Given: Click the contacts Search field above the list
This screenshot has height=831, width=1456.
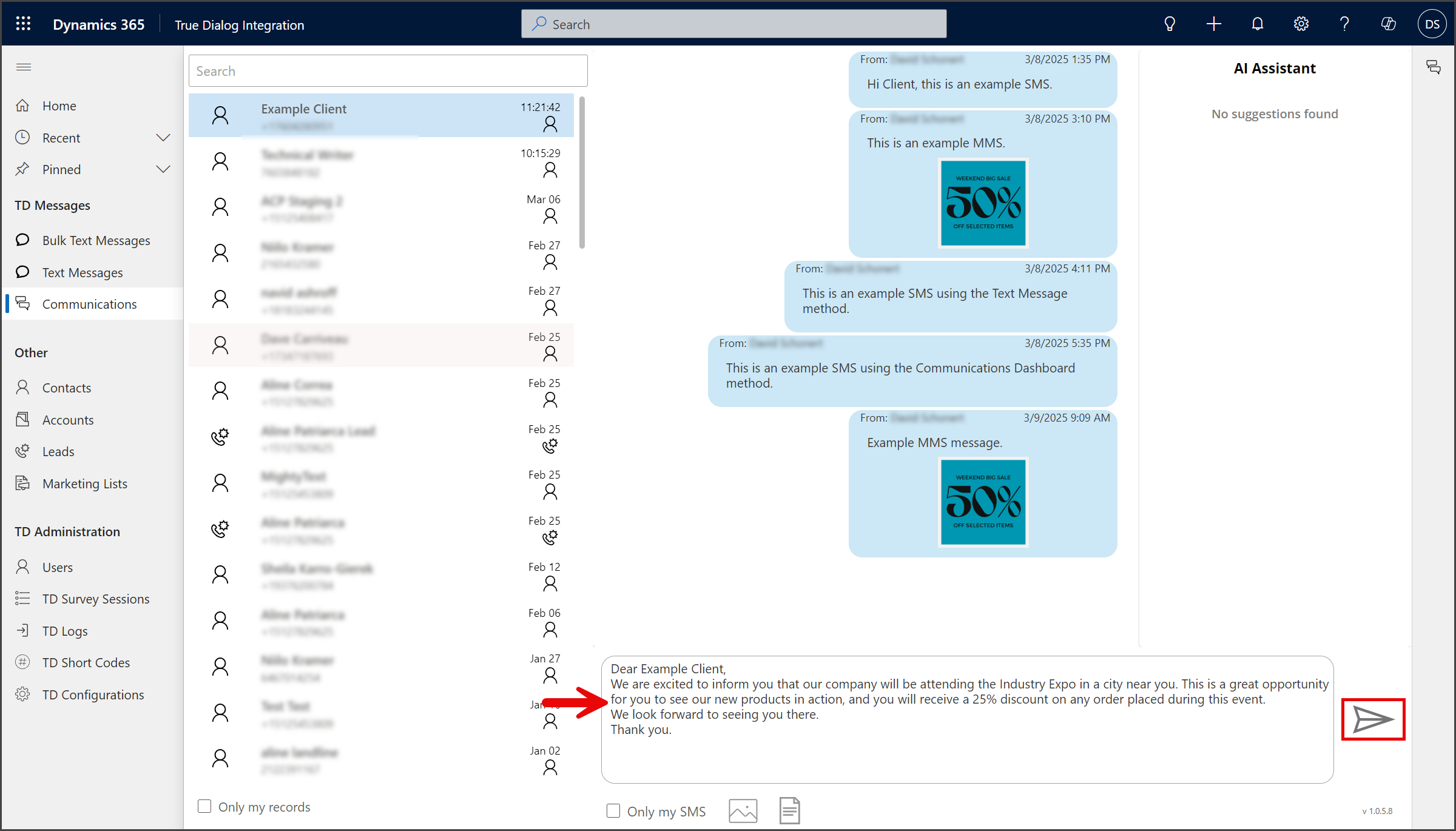Looking at the screenshot, I should [388, 71].
